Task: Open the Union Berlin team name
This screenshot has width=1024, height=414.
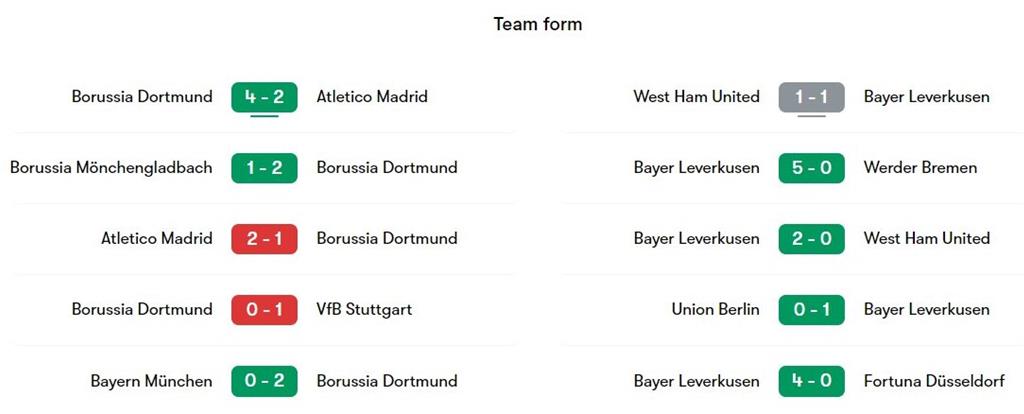Action: [x=715, y=310]
